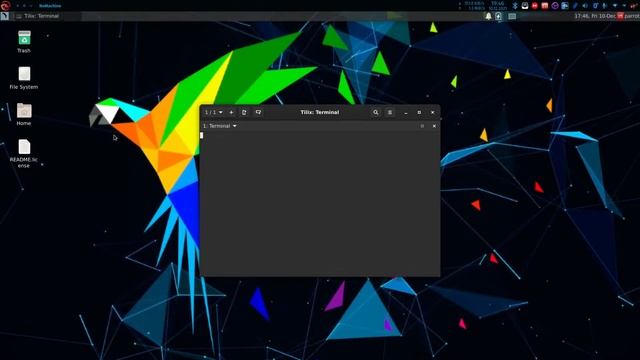Open the purple circular tray icon
Screen dimensions: 640x360
pyautogui.click(x=555, y=5)
